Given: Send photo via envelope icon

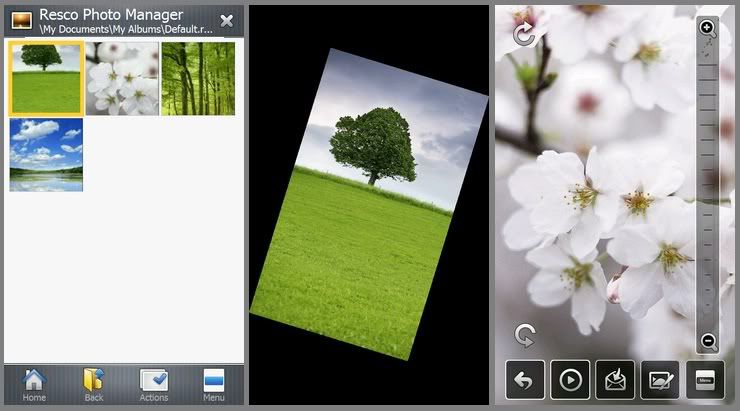Looking at the screenshot, I should 614,380.
